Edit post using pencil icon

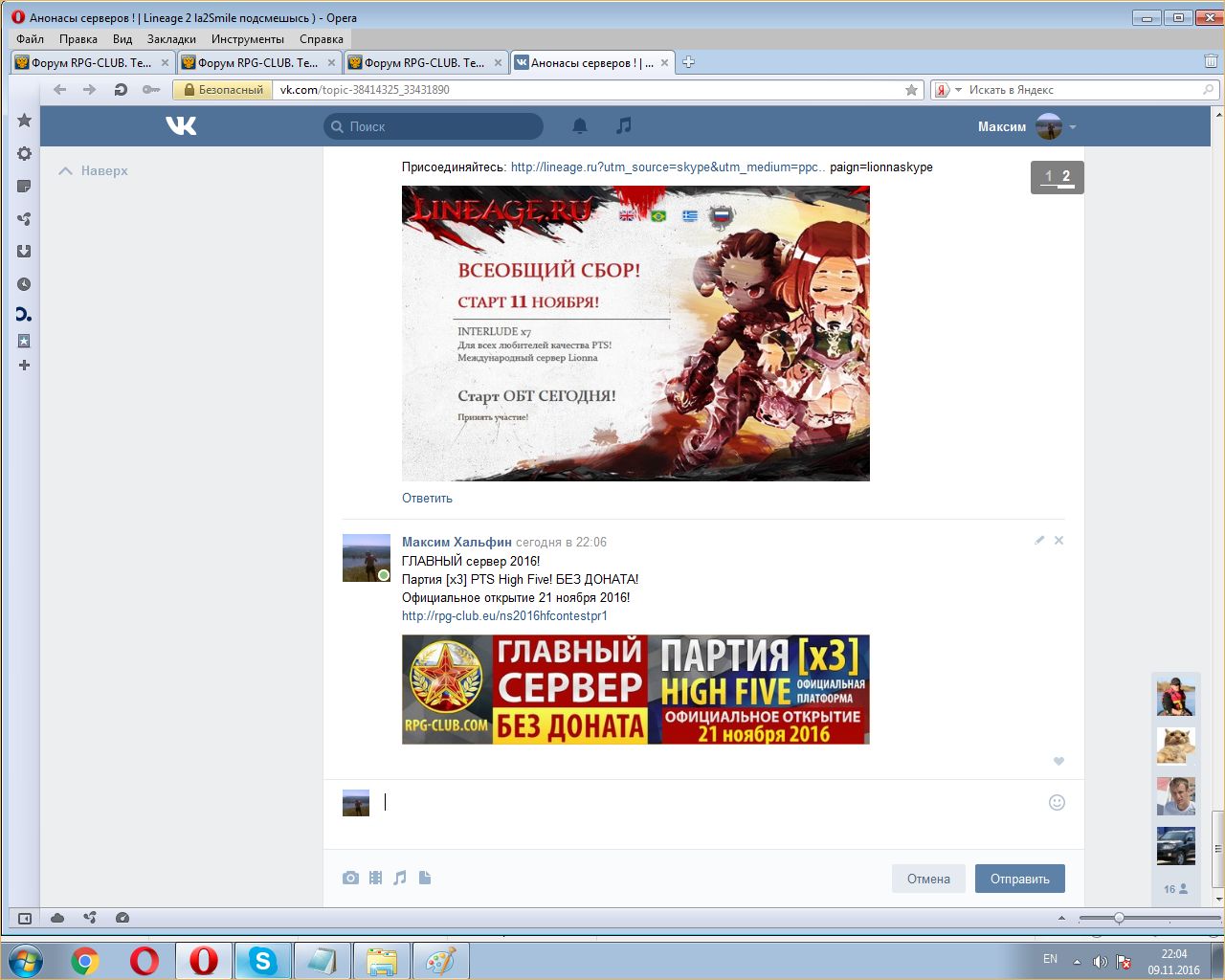1039,541
